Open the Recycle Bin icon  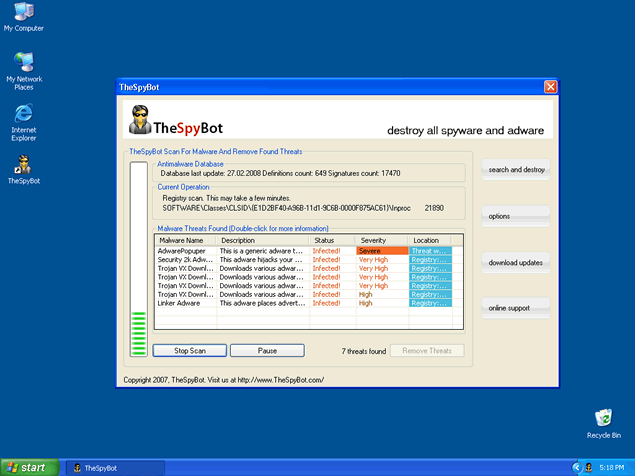(603, 418)
